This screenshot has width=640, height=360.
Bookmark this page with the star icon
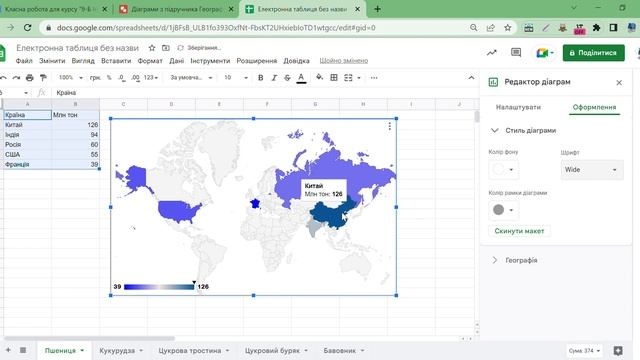coord(507,28)
